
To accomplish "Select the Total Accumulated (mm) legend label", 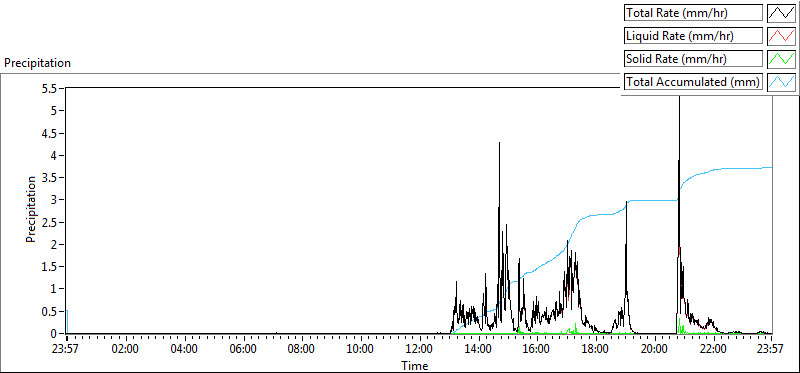I will coord(693,82).
